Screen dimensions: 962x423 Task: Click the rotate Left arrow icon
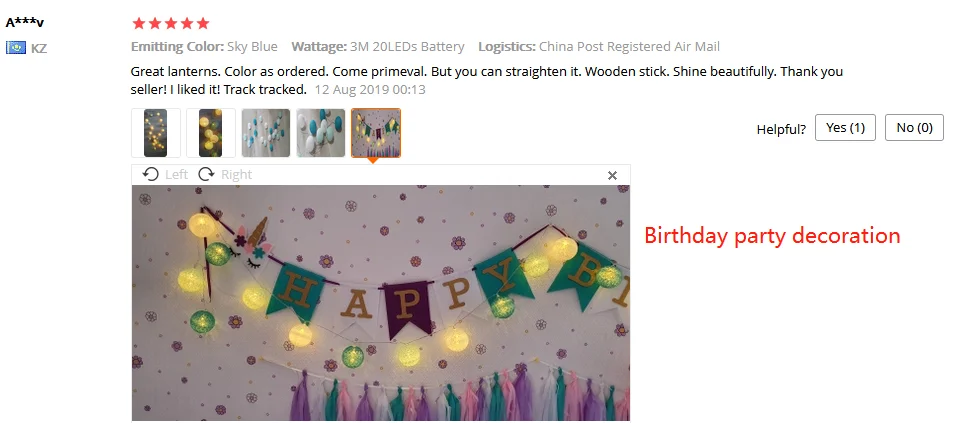[x=150, y=174]
